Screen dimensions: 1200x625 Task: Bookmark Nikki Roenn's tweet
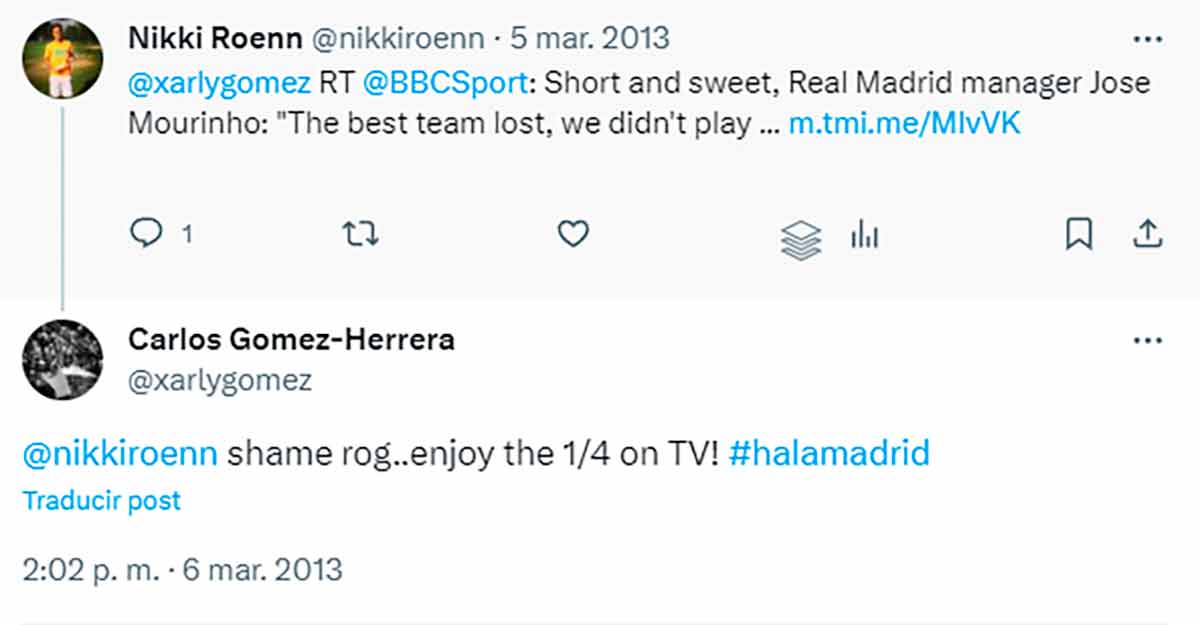pos(1078,235)
